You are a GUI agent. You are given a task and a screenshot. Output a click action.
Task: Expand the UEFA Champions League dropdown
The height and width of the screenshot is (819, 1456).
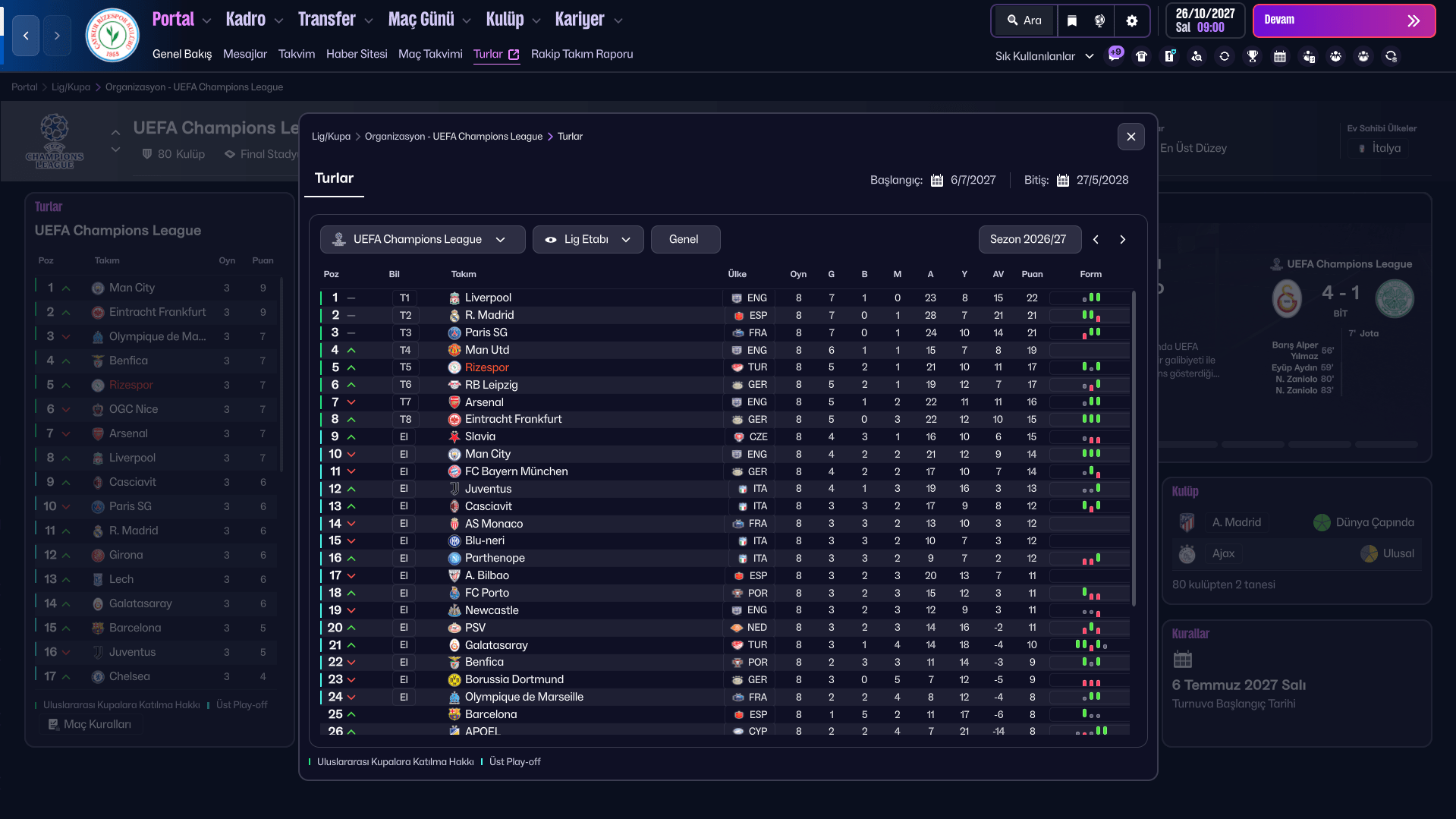pyautogui.click(x=422, y=239)
